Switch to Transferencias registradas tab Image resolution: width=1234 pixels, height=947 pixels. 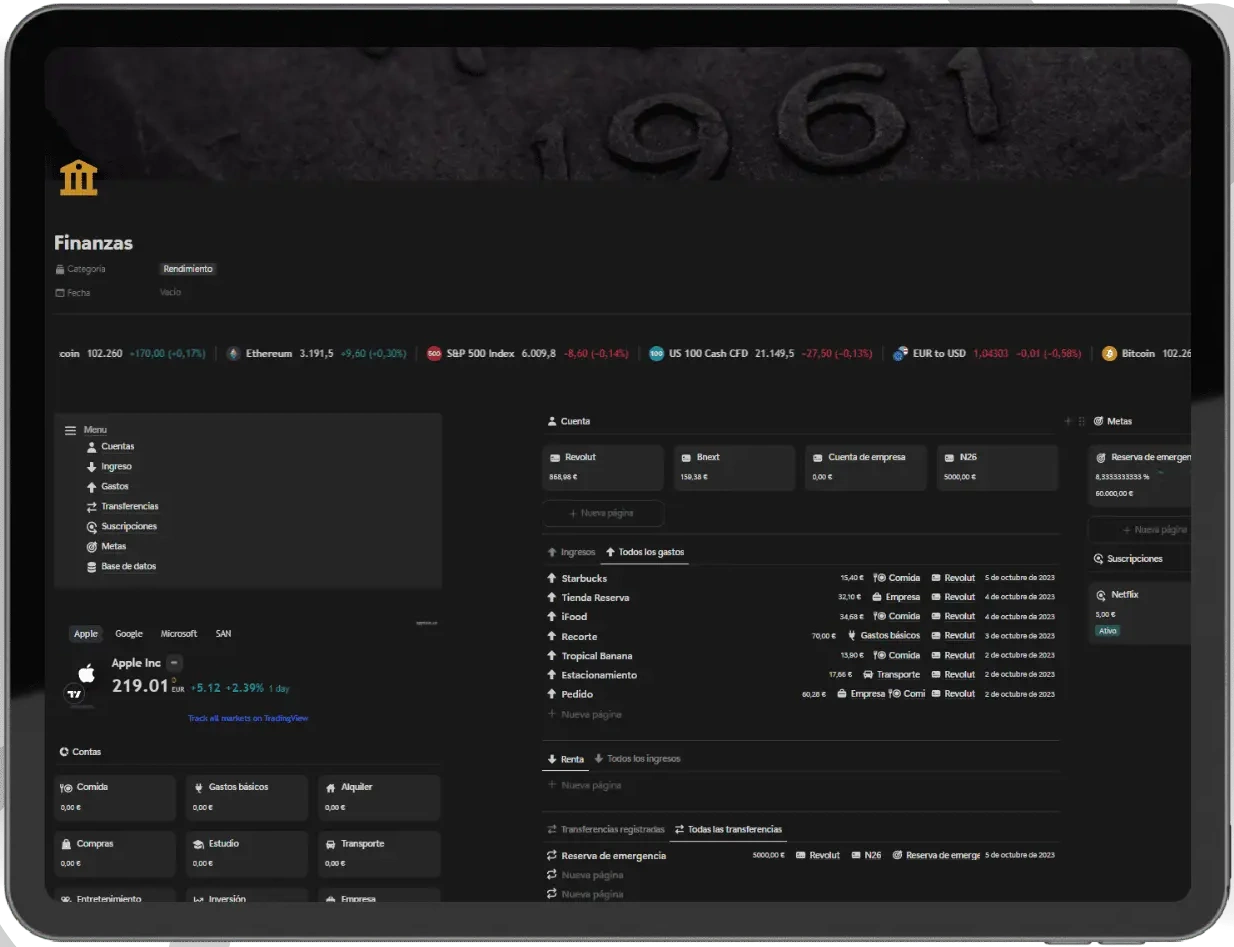(606, 830)
